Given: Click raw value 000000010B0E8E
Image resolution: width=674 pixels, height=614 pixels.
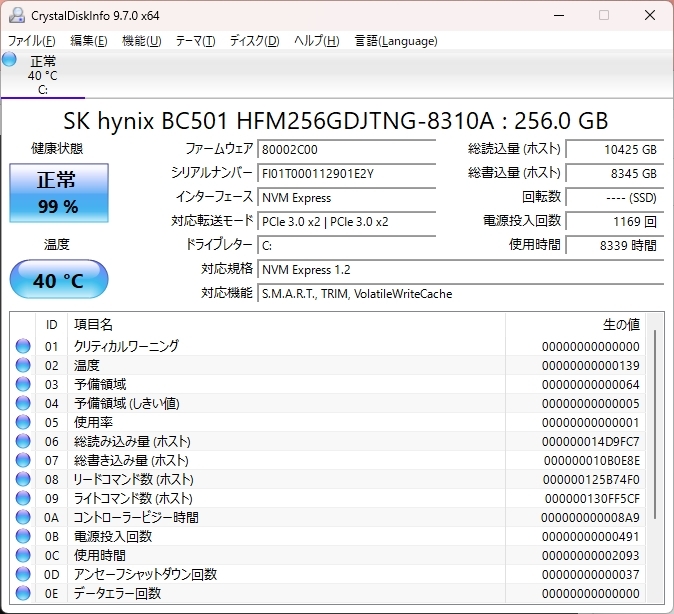Looking at the screenshot, I should [x=591, y=460].
